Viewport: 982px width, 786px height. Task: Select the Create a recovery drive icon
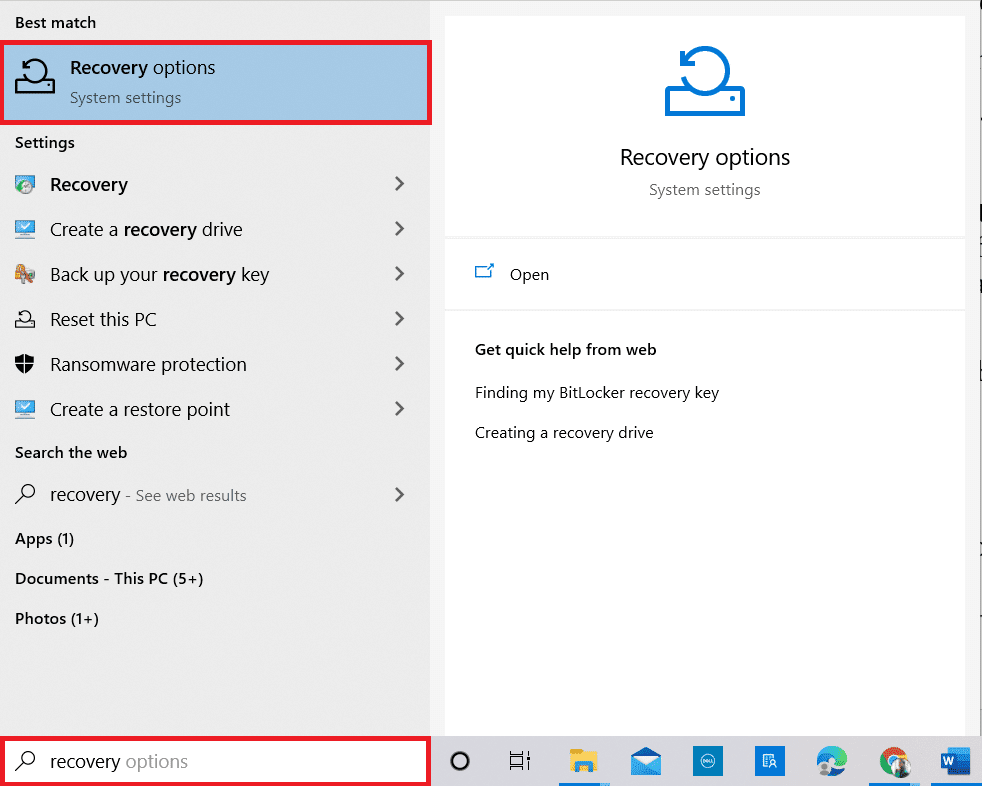click(27, 229)
